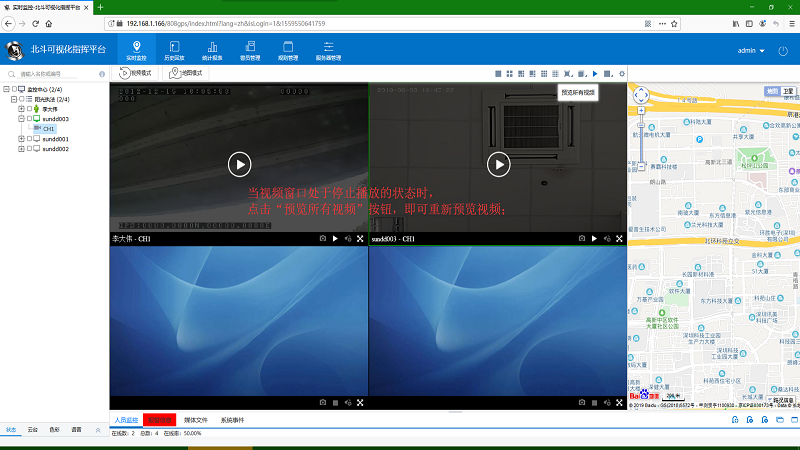Focus the device name search field
Image resolution: width=800 pixels, height=450 pixels.
[x=48, y=74]
